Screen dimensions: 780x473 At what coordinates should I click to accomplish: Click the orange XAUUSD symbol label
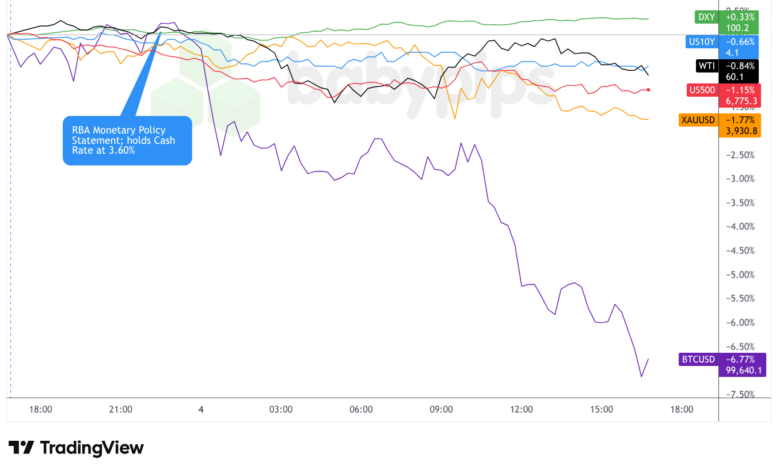click(695, 120)
